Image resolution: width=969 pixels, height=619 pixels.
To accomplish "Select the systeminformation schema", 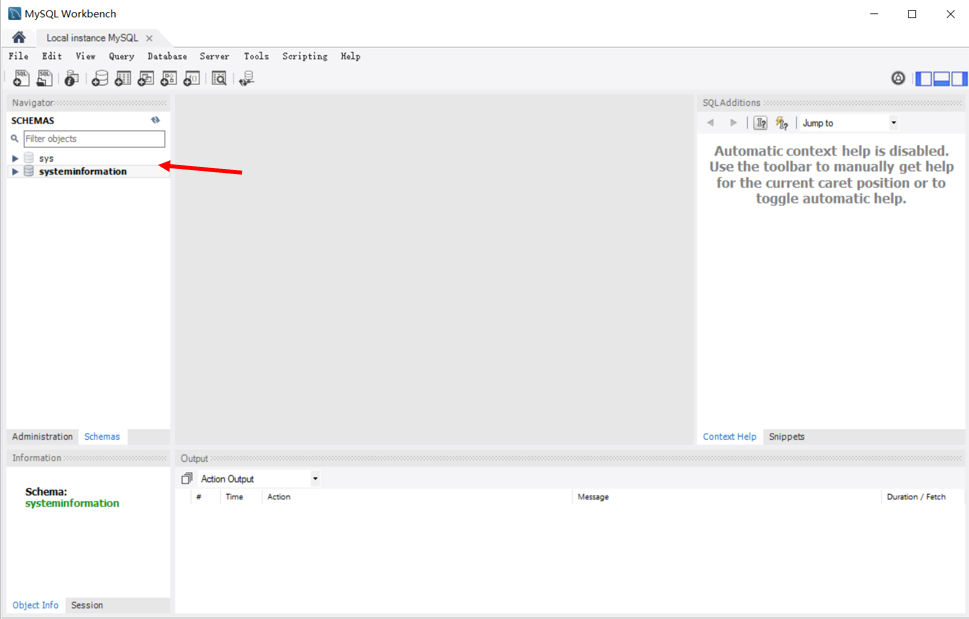I will (x=83, y=172).
